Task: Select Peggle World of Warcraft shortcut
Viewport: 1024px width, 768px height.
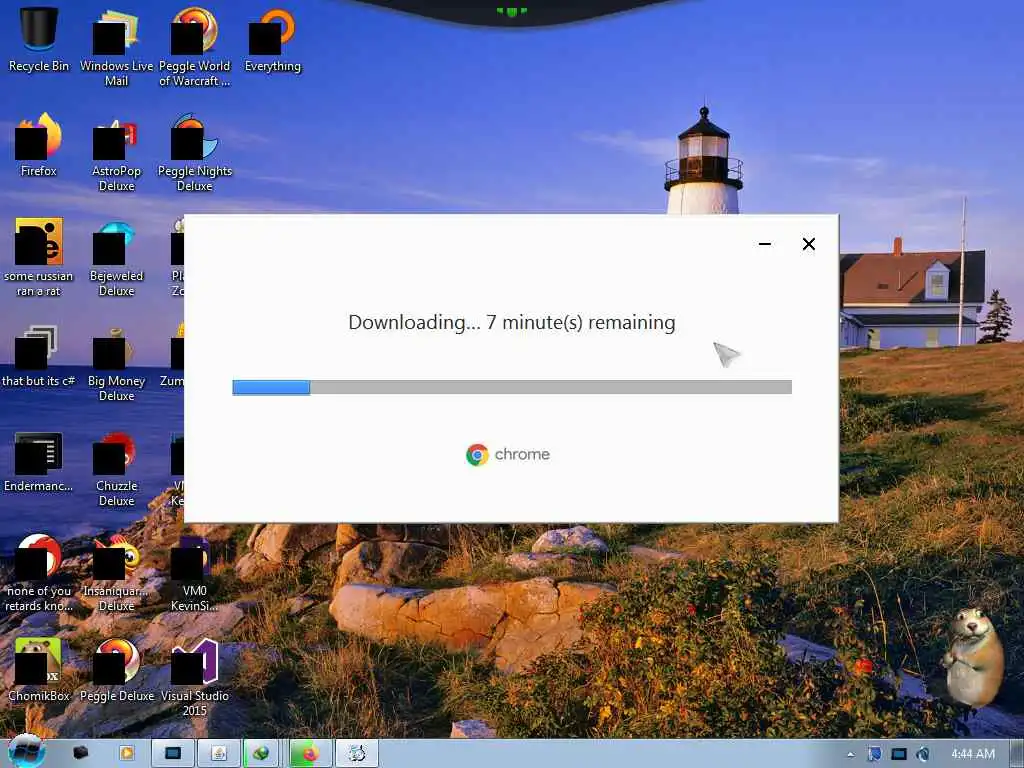Action: coord(195,46)
